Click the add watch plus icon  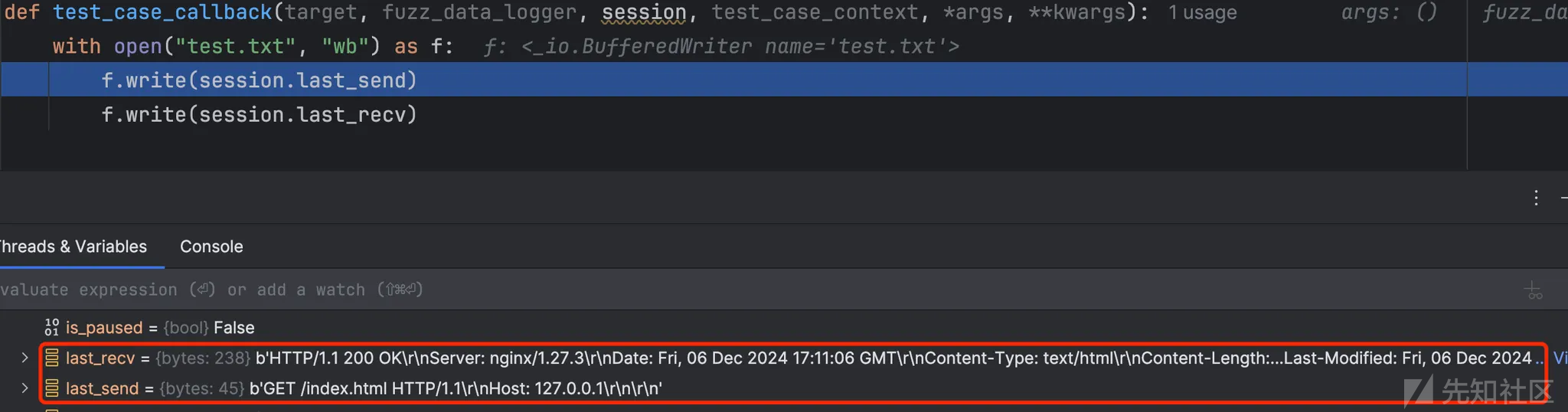(1534, 290)
